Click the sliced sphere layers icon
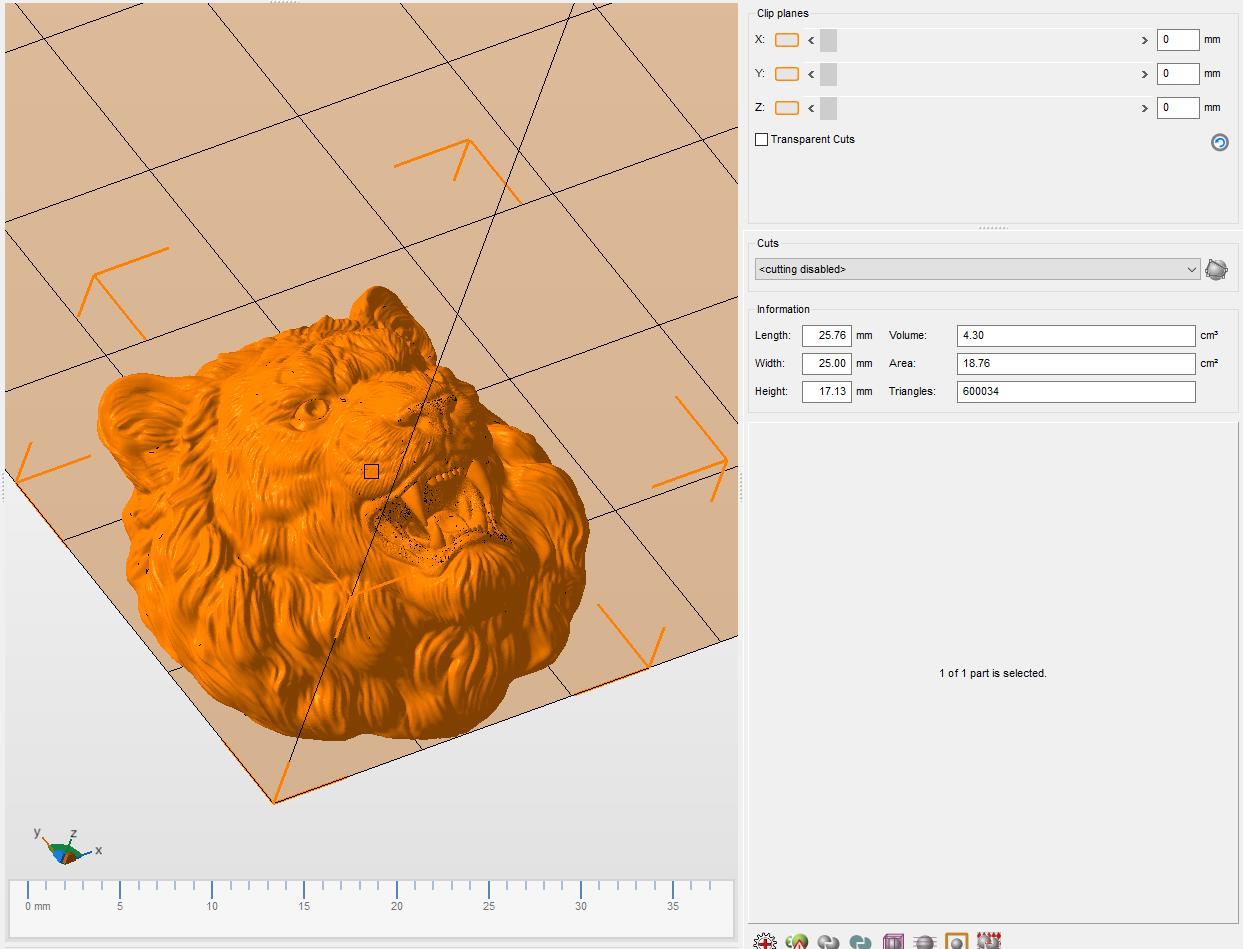Image resolution: width=1243 pixels, height=949 pixels. point(925,941)
